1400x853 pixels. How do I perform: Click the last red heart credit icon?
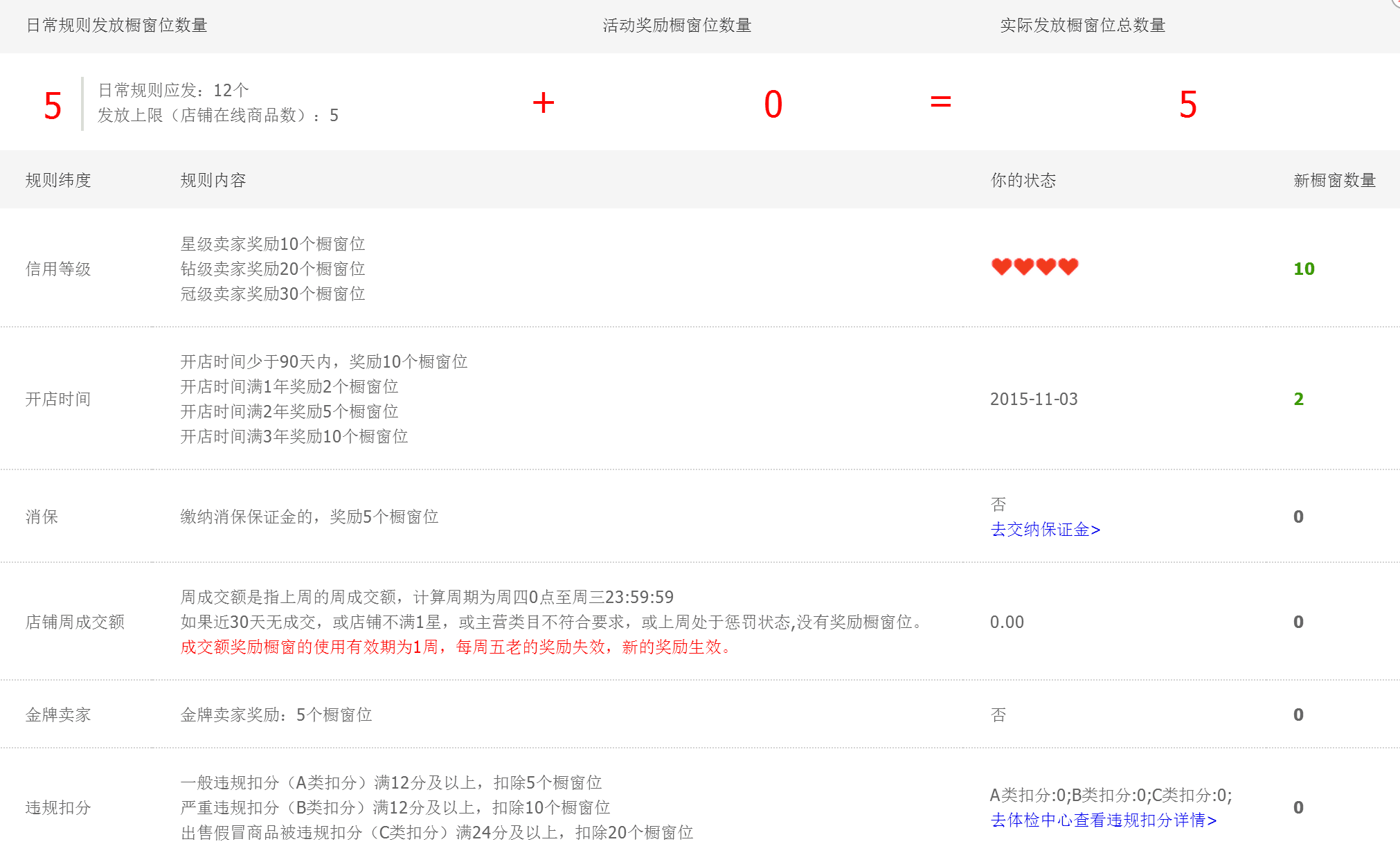coord(1068,267)
